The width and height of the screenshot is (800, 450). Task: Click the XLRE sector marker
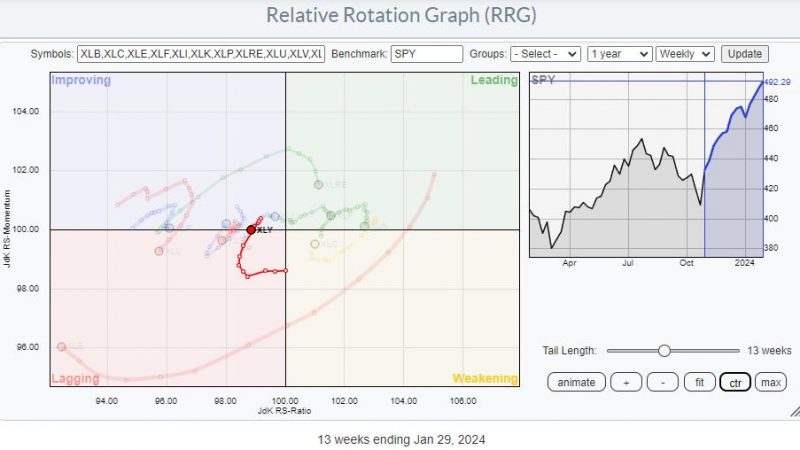pos(318,185)
